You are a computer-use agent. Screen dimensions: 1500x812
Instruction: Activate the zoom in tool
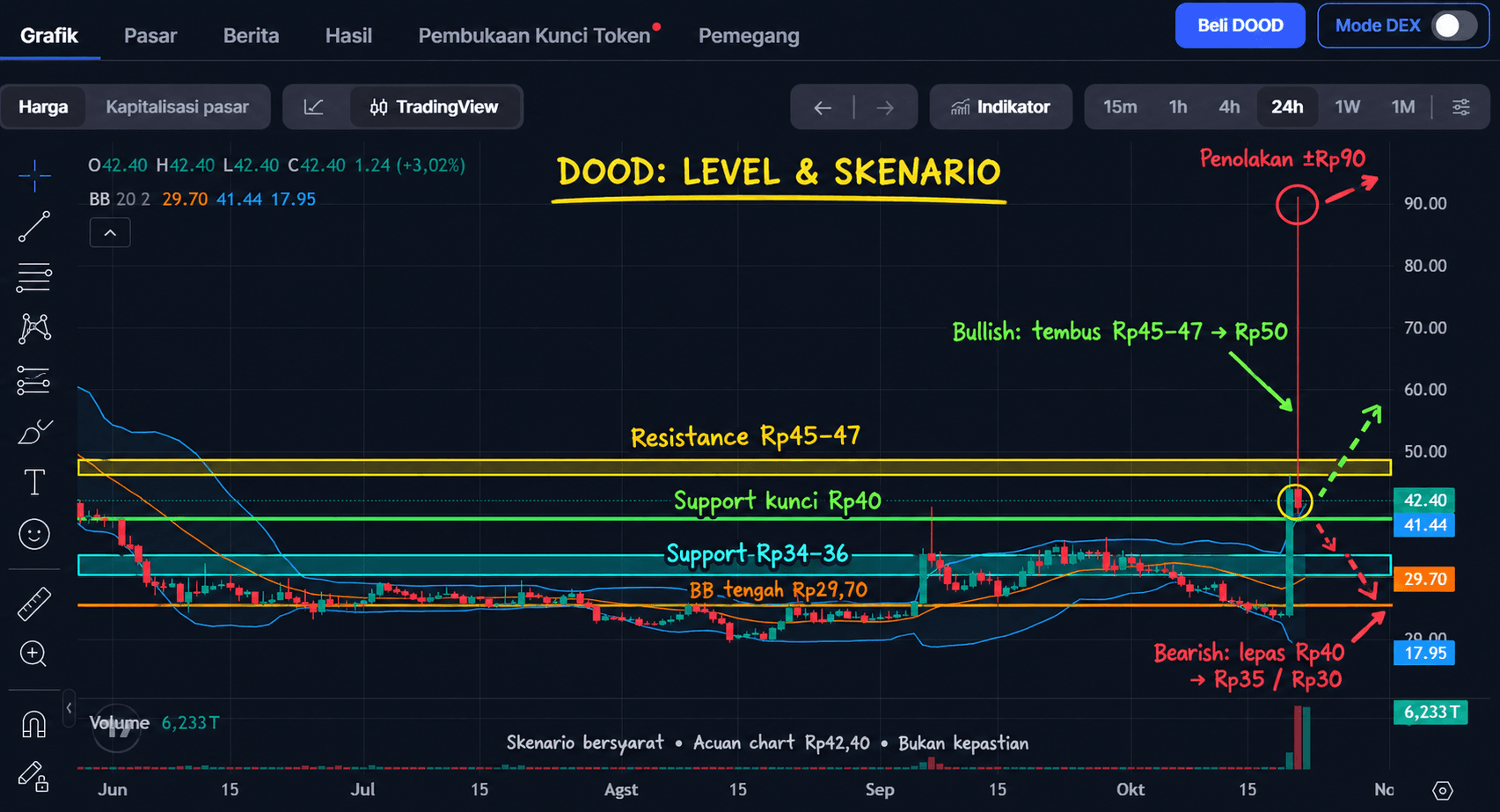click(x=34, y=655)
